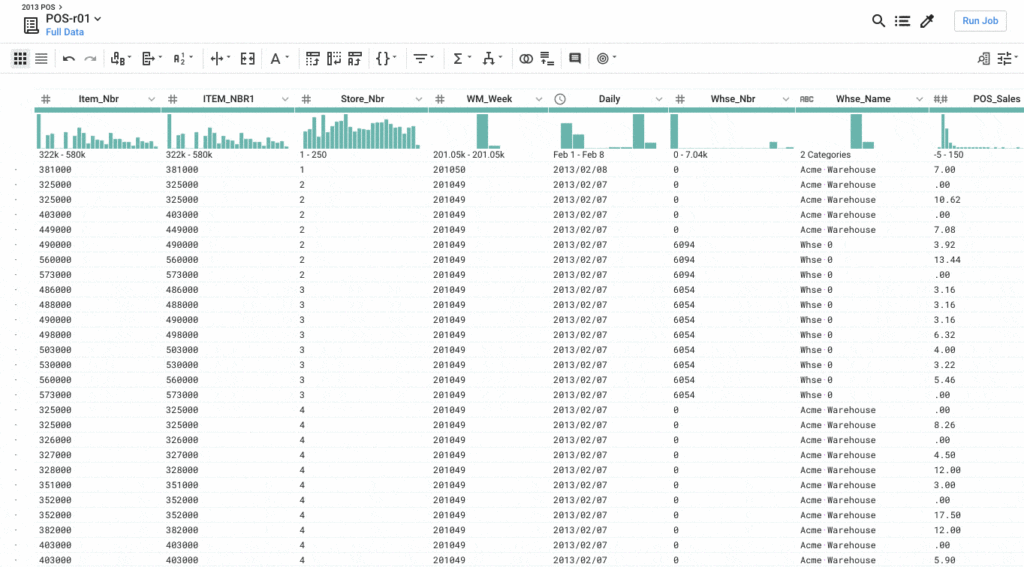Click the join datasets icon
The width and height of the screenshot is (1024, 567).
coord(526,59)
